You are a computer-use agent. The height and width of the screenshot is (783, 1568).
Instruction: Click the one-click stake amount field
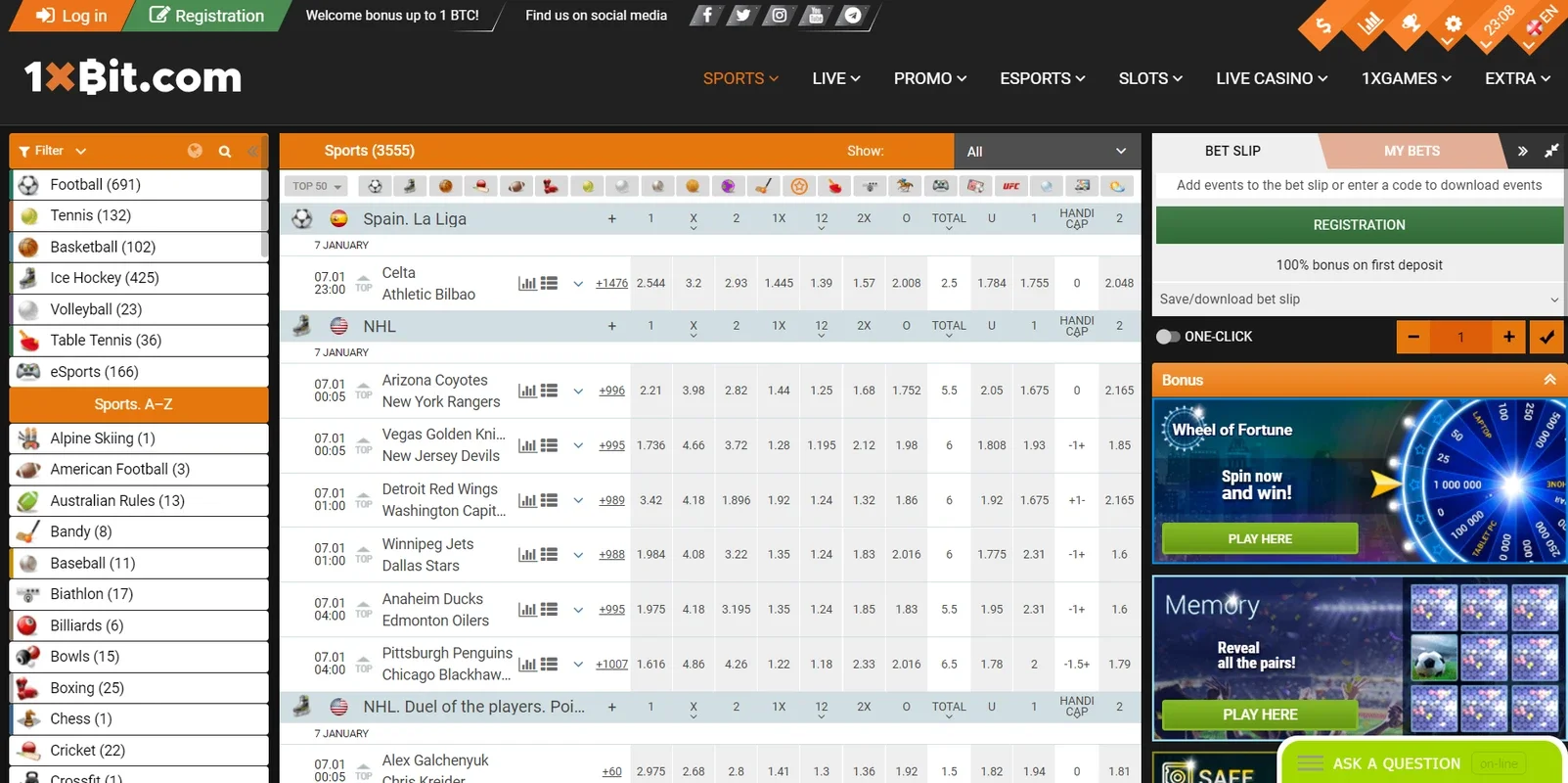[x=1461, y=337]
